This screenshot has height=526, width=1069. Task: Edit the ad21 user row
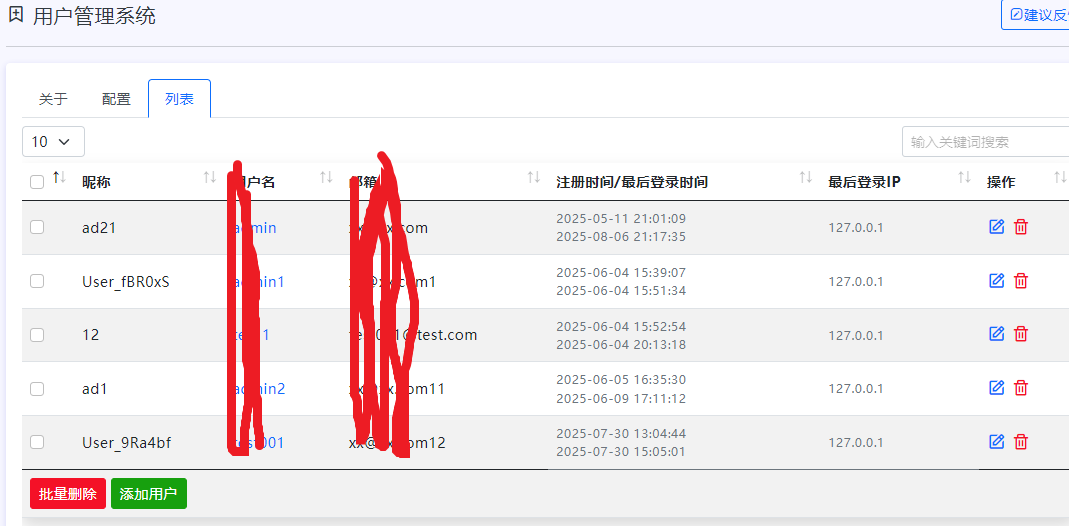click(x=997, y=227)
